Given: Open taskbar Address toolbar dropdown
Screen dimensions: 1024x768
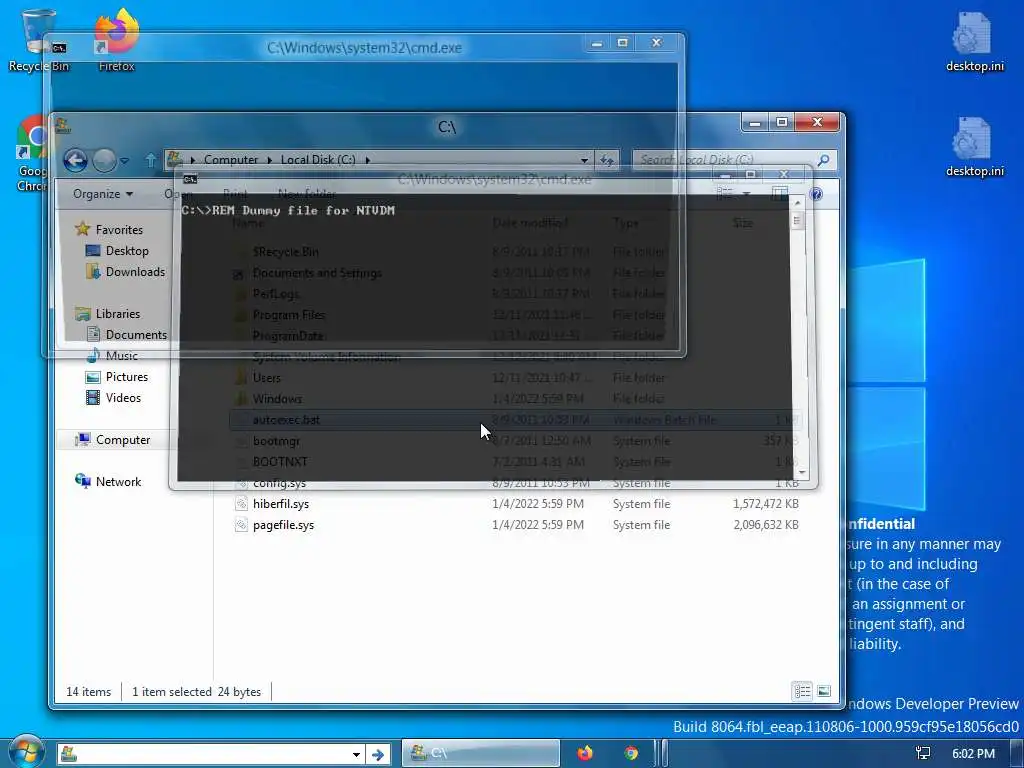Looking at the screenshot, I should tap(357, 754).
